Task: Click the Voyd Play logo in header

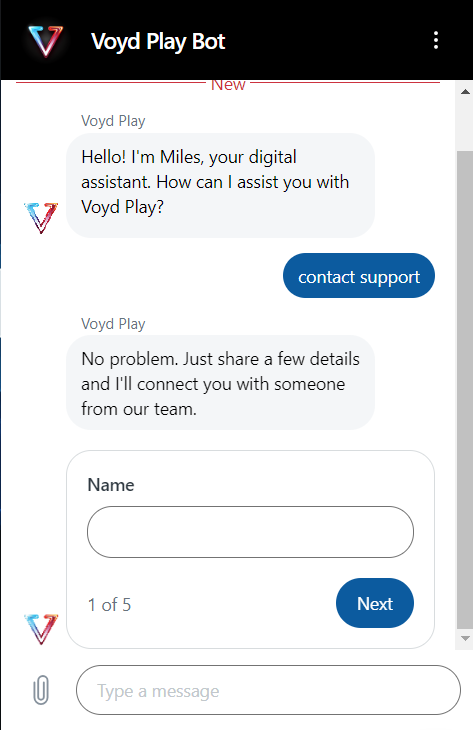Action: coord(45,41)
